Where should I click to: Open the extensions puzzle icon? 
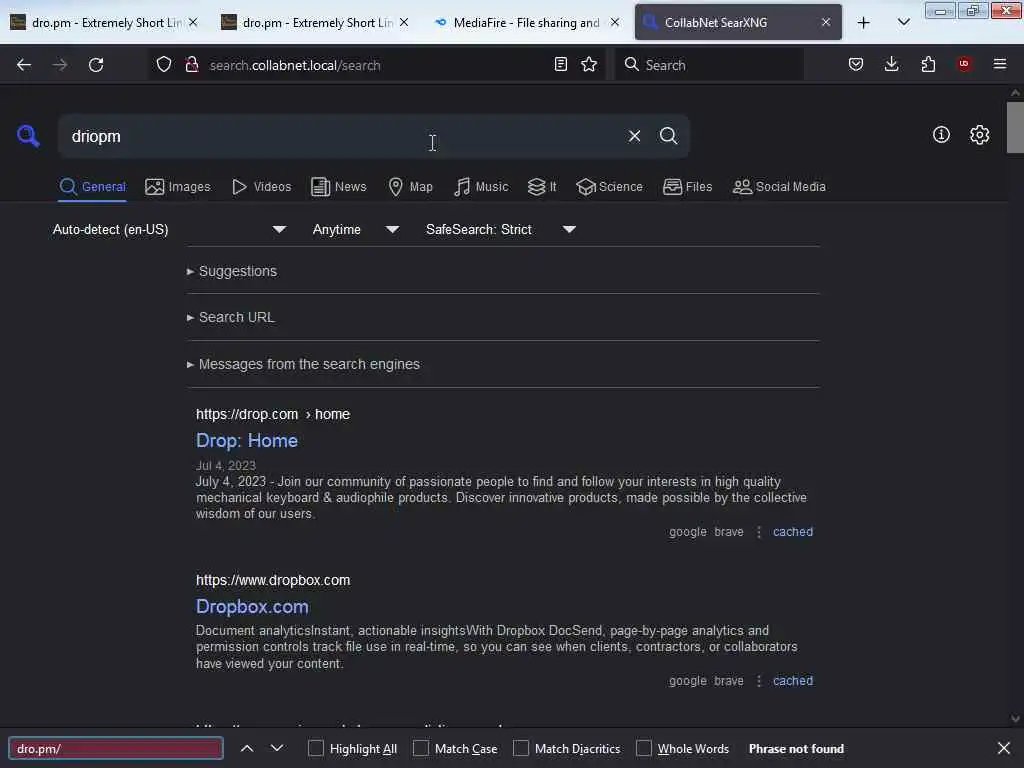point(928,64)
